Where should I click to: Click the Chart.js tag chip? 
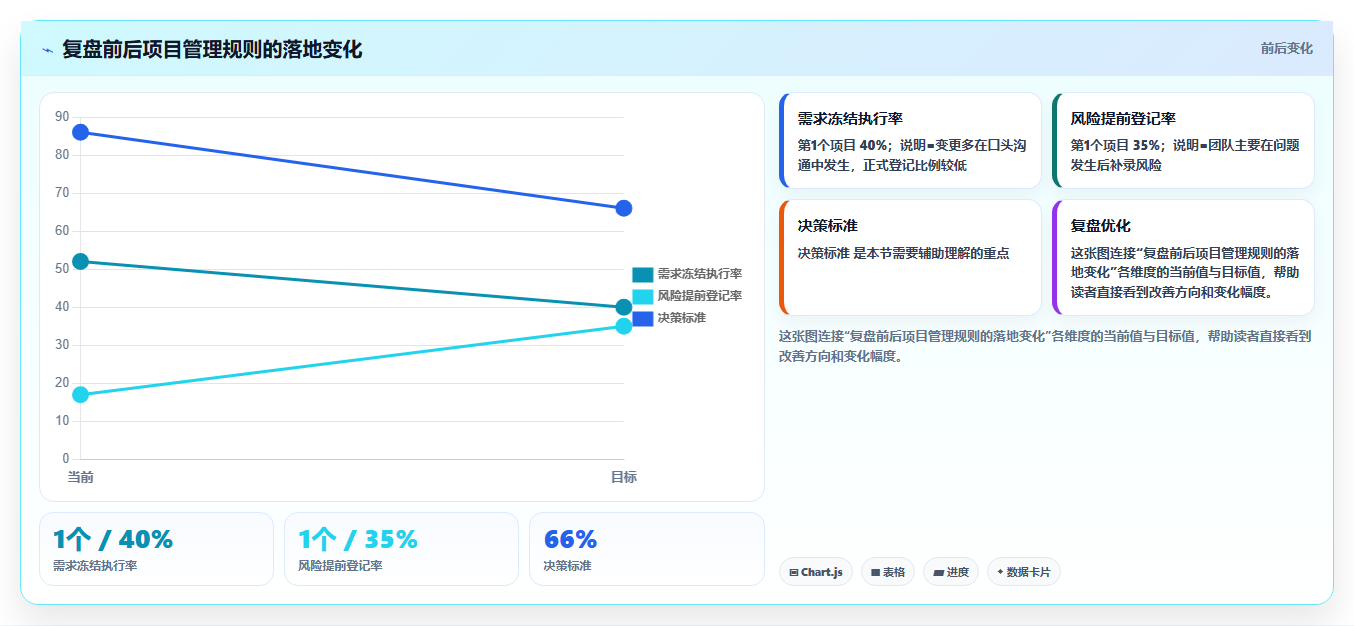pos(815,572)
